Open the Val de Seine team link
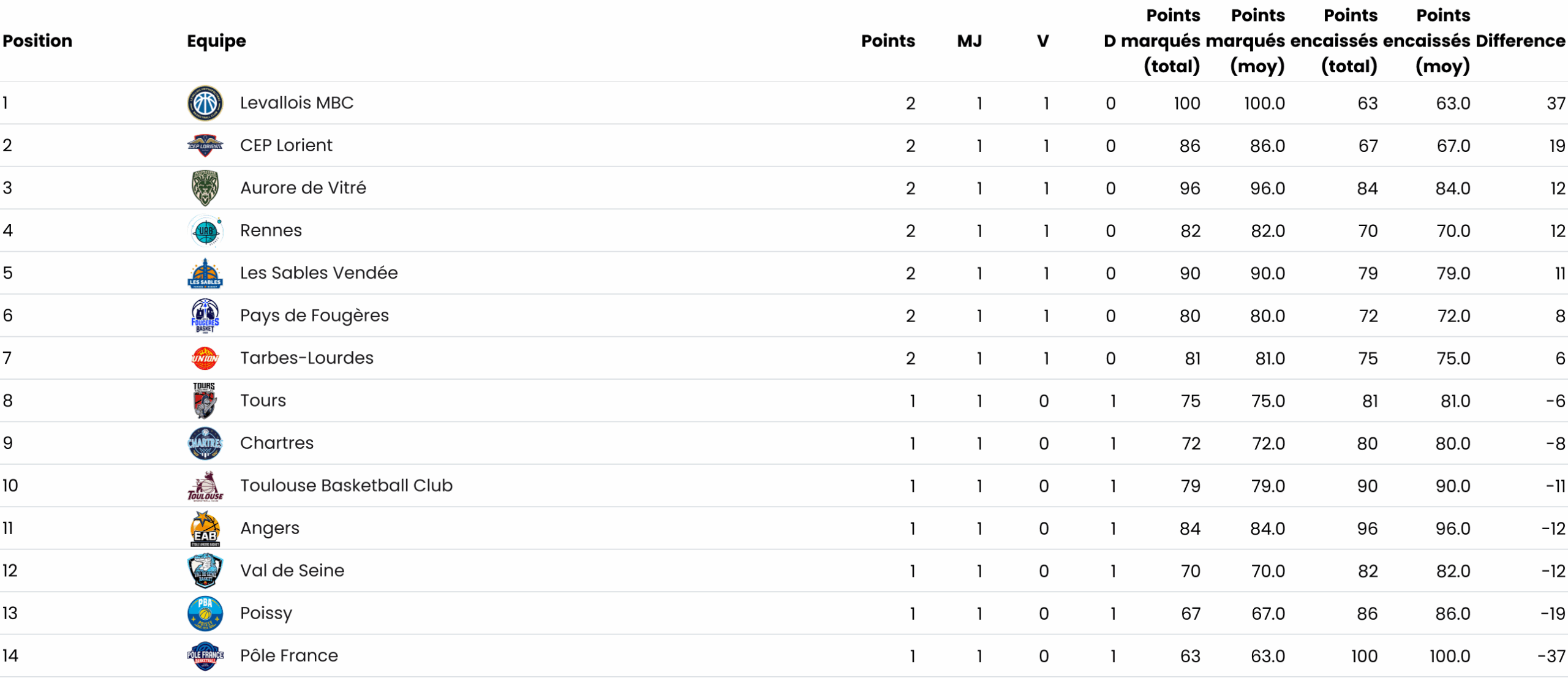Screen dimensions: 1568x678 click(292, 571)
